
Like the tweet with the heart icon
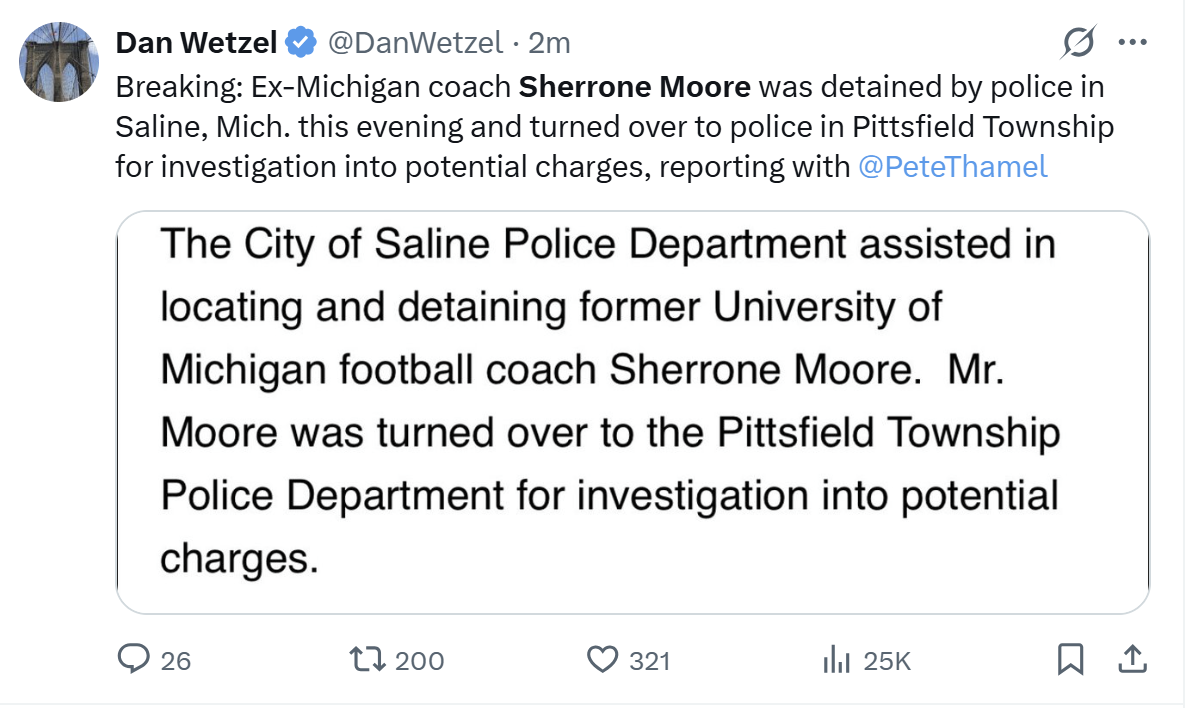point(602,659)
